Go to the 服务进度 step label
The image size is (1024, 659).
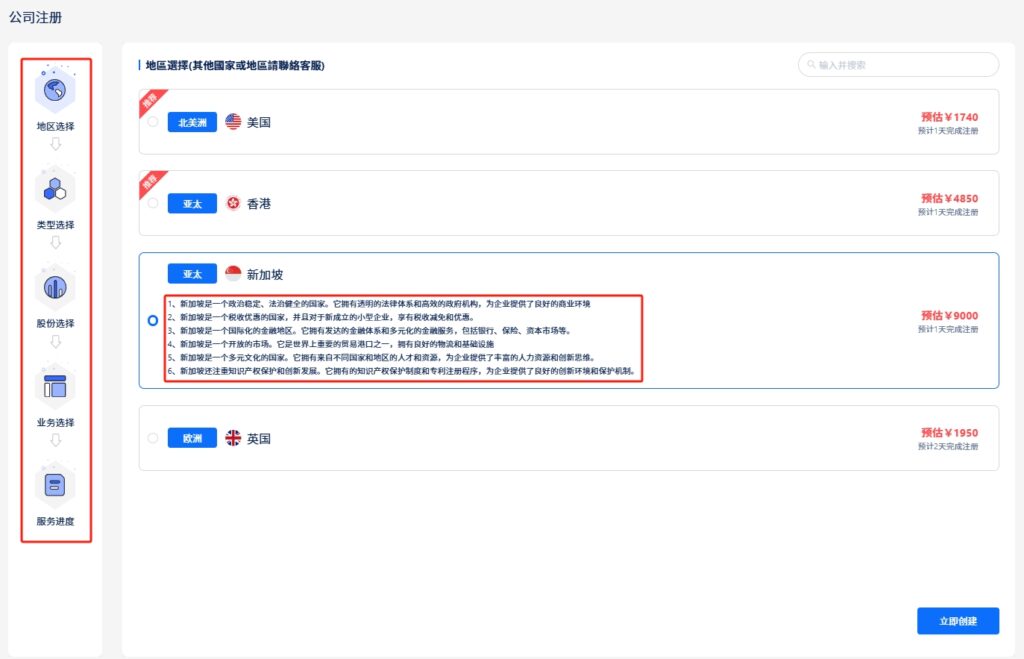[x=56, y=521]
